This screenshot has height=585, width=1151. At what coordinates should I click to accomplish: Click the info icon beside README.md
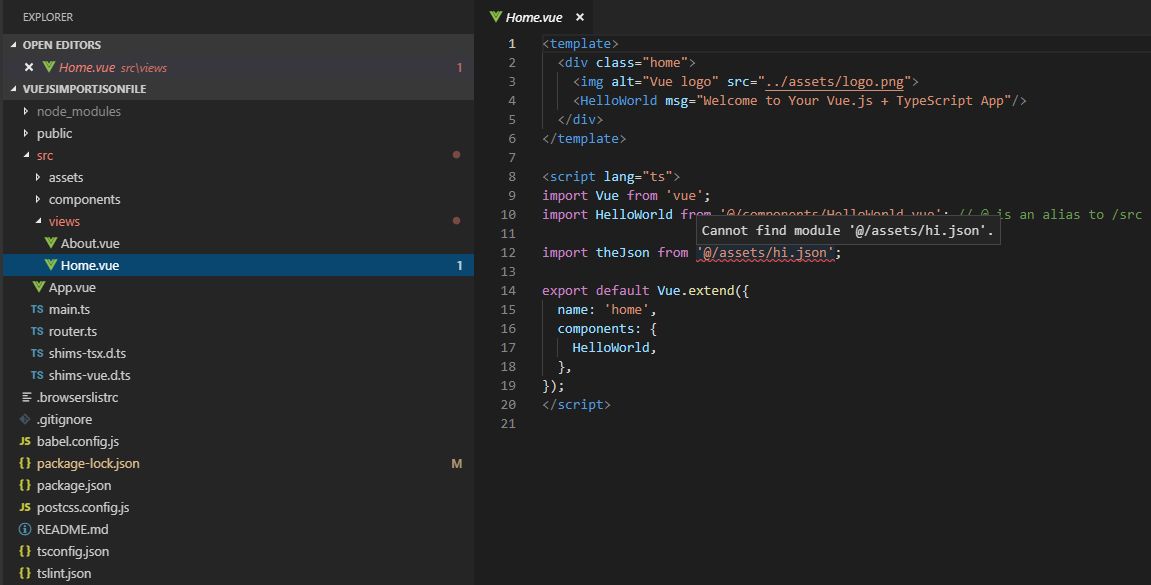tap(25, 529)
